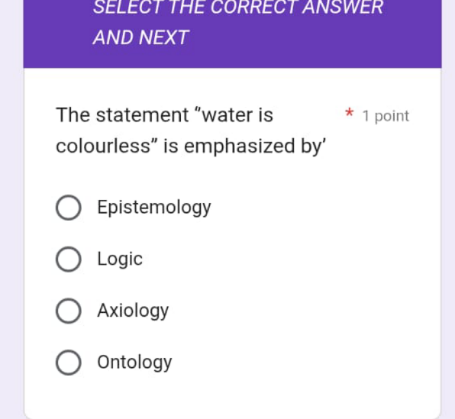
Task: Click the "Axiology" option label text
Action: [x=133, y=311]
